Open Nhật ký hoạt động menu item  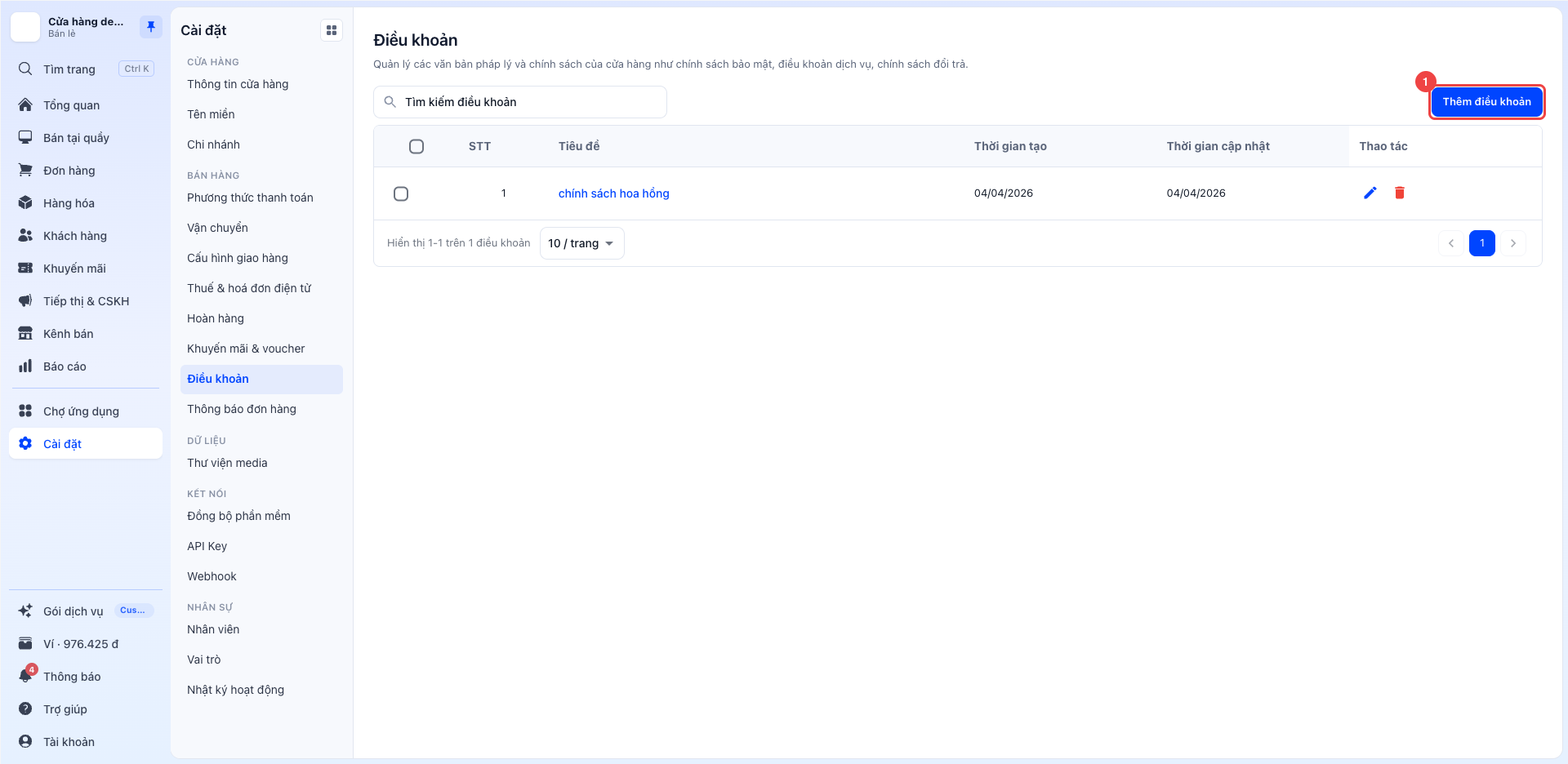click(261, 690)
